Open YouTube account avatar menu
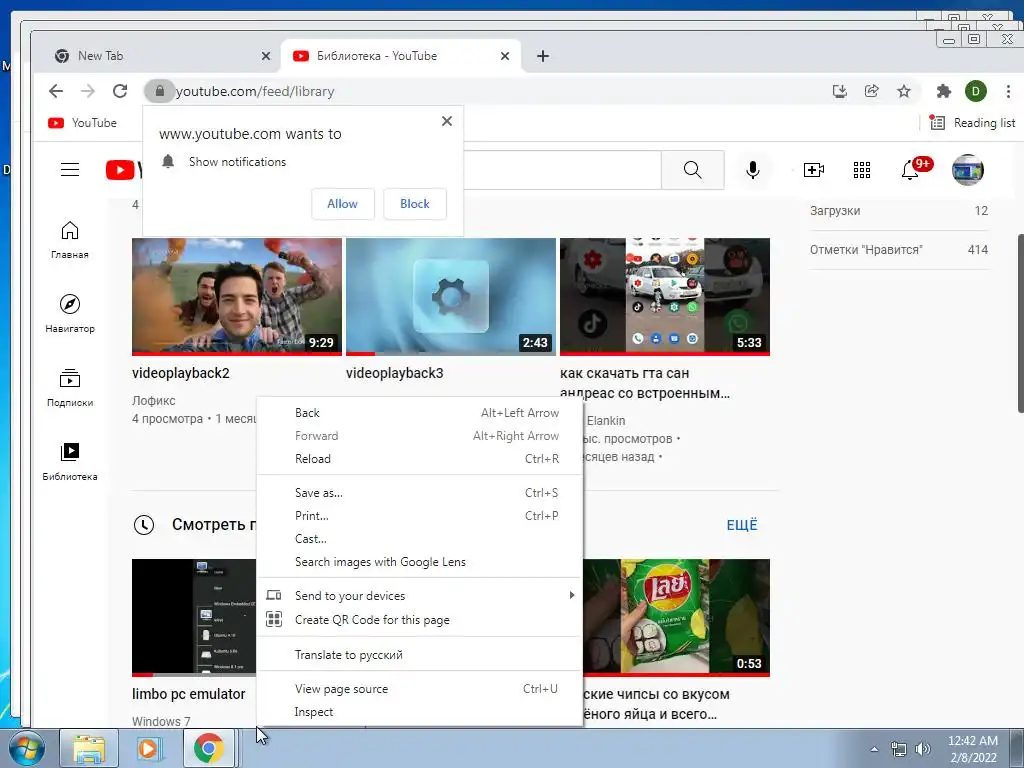Image resolution: width=1024 pixels, height=768 pixels. coord(968,170)
